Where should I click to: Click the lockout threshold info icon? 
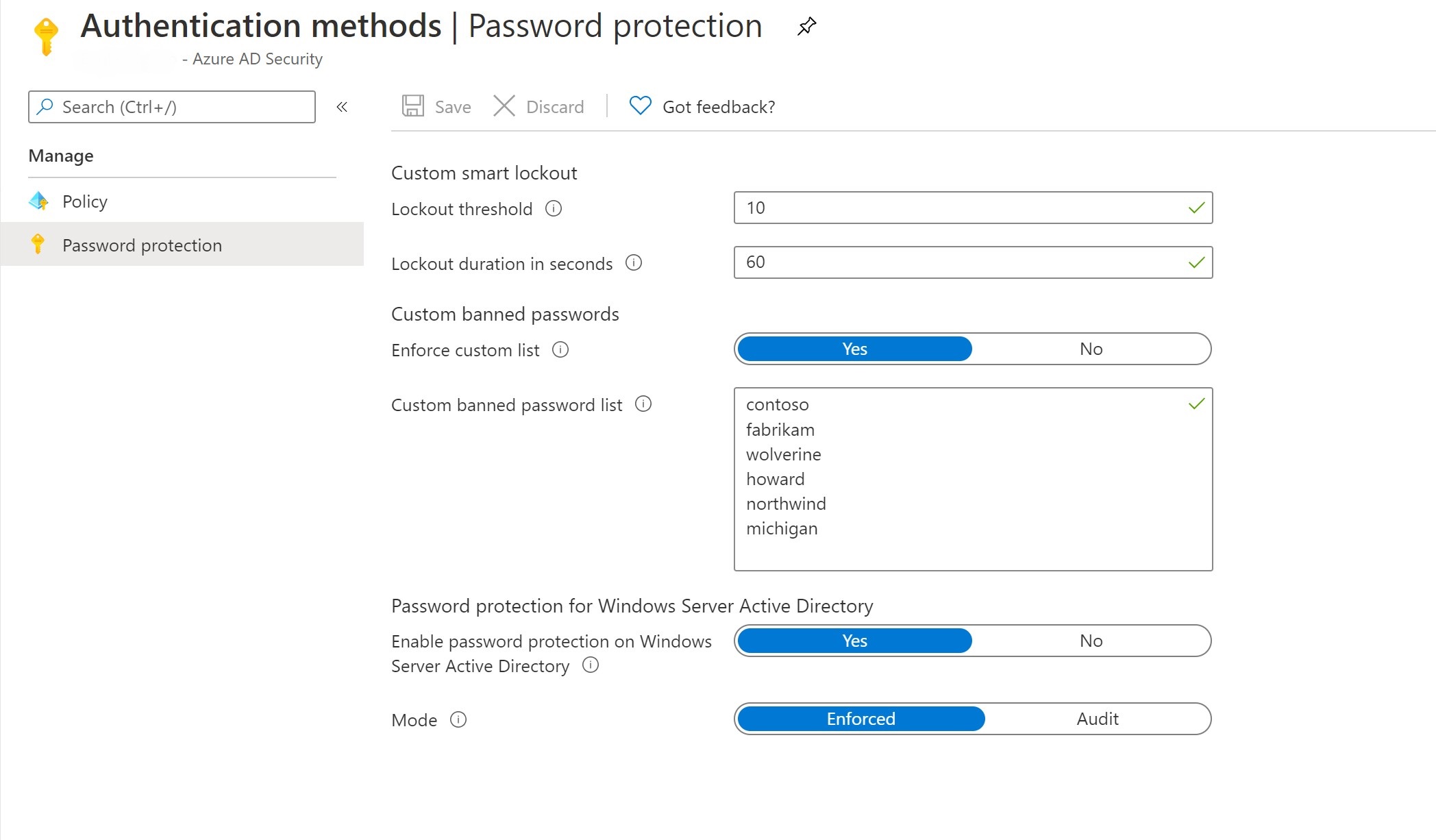(553, 209)
